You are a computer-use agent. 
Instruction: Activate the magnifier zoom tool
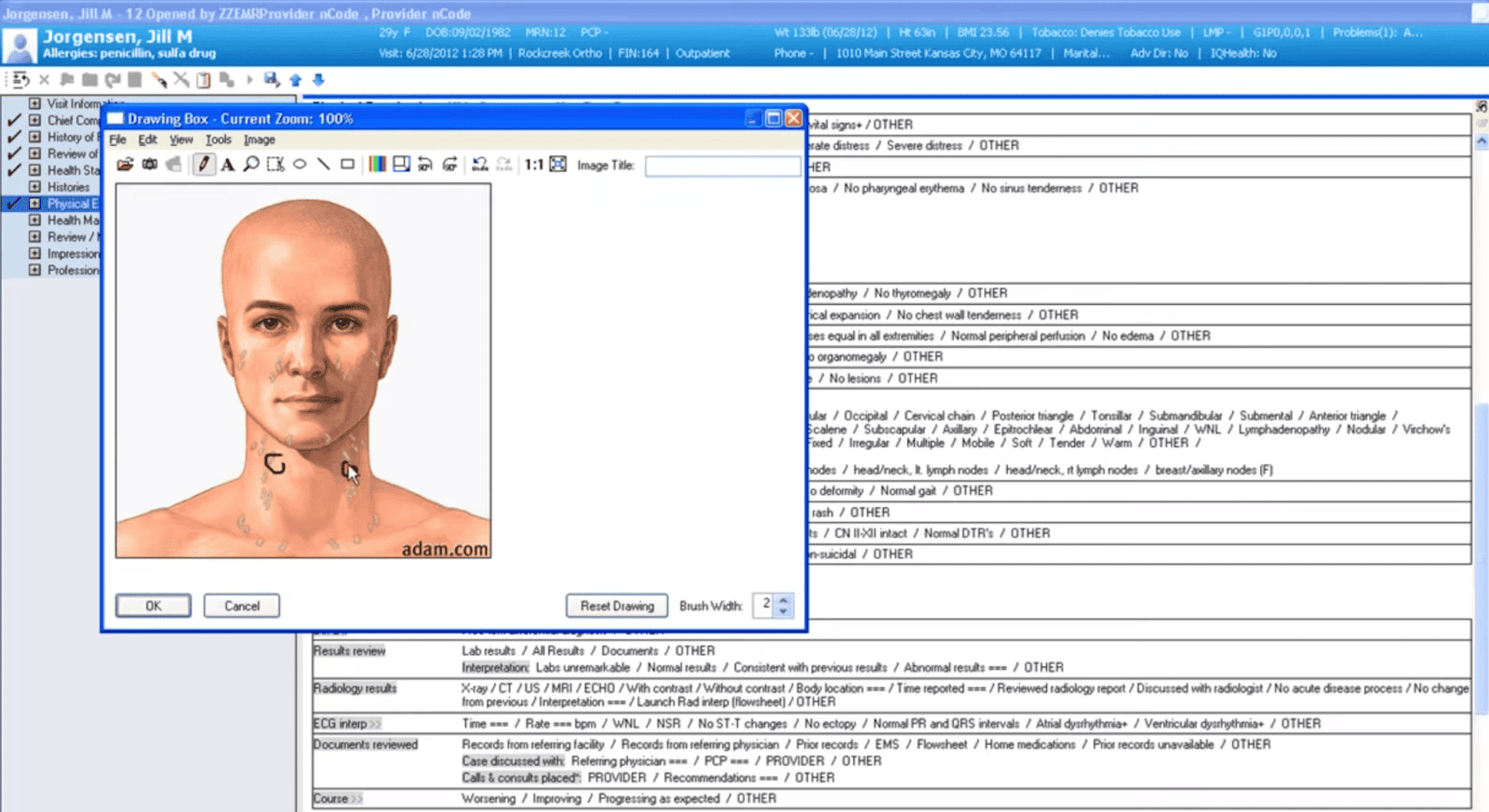251,165
